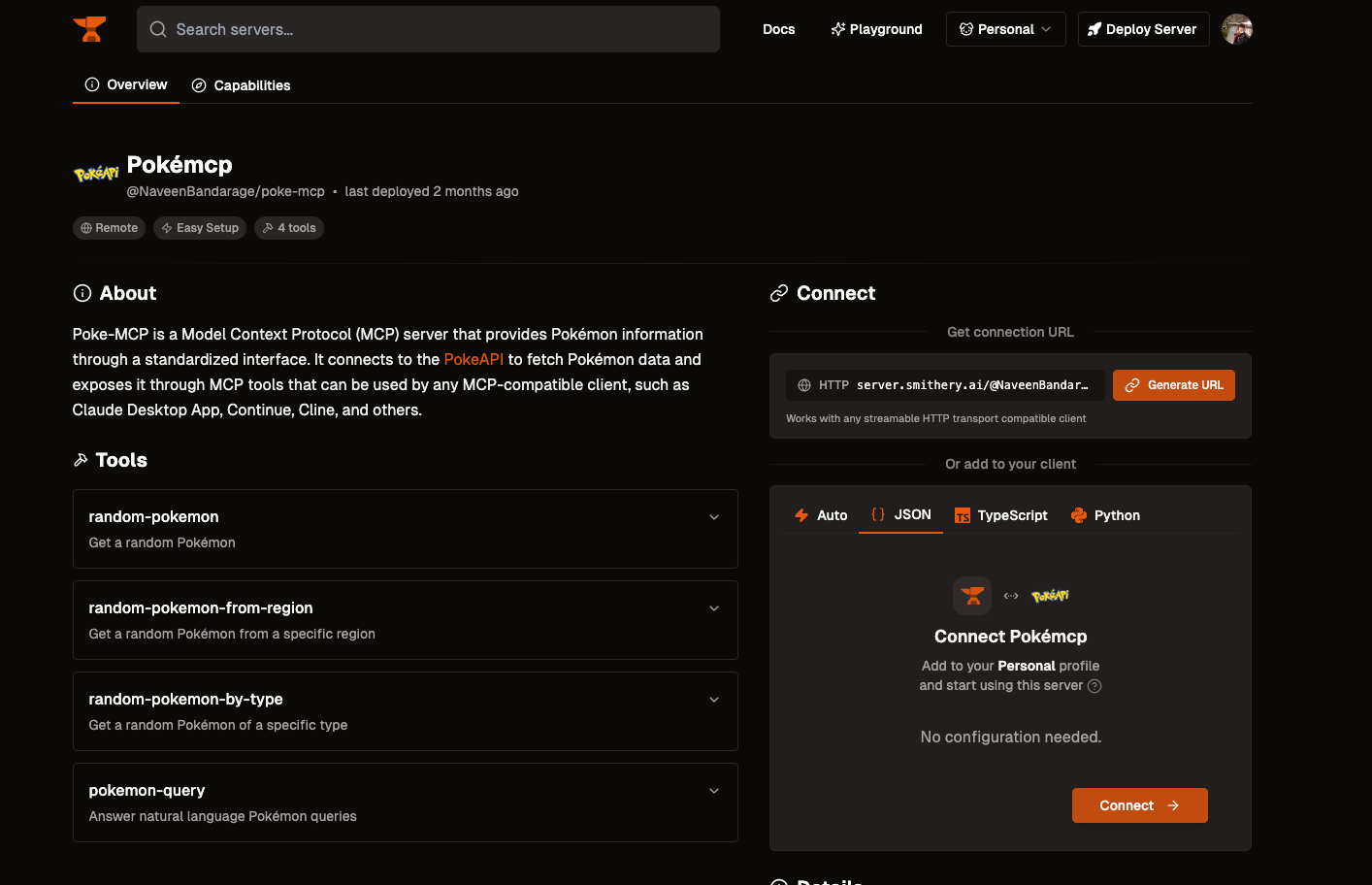Expand the random-pokemon-from-region tool
The image size is (1372, 885).
click(x=406, y=620)
